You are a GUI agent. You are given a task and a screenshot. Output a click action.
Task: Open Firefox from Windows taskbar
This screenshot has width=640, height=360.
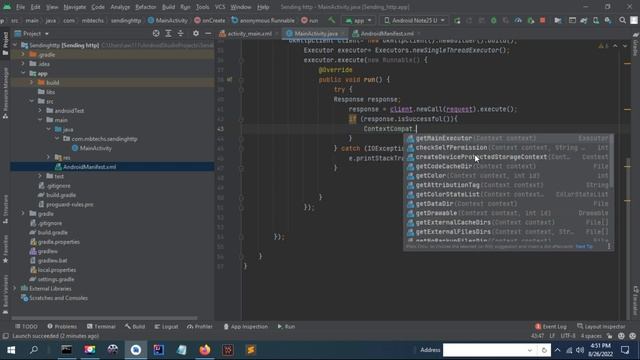[205, 350]
